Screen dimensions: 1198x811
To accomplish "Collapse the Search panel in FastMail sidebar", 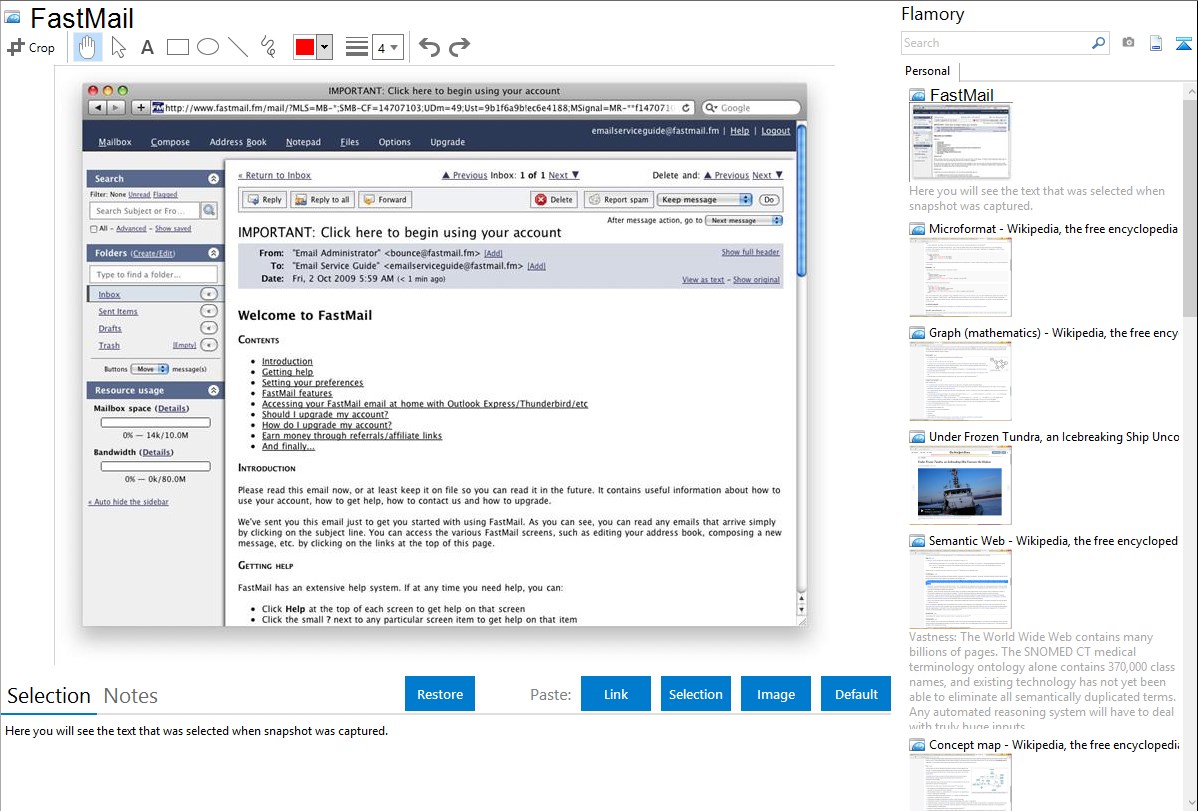I will [x=213, y=178].
